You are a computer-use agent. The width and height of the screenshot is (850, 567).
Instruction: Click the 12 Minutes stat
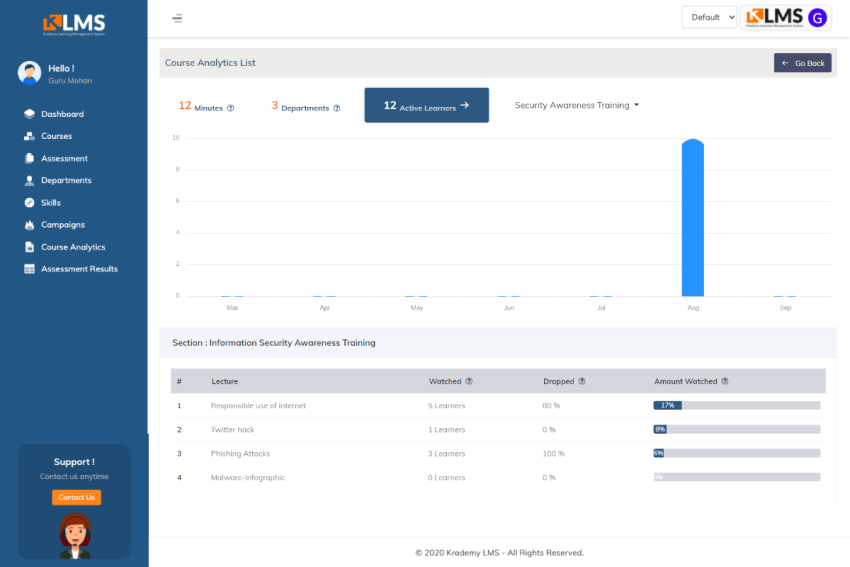[206, 106]
